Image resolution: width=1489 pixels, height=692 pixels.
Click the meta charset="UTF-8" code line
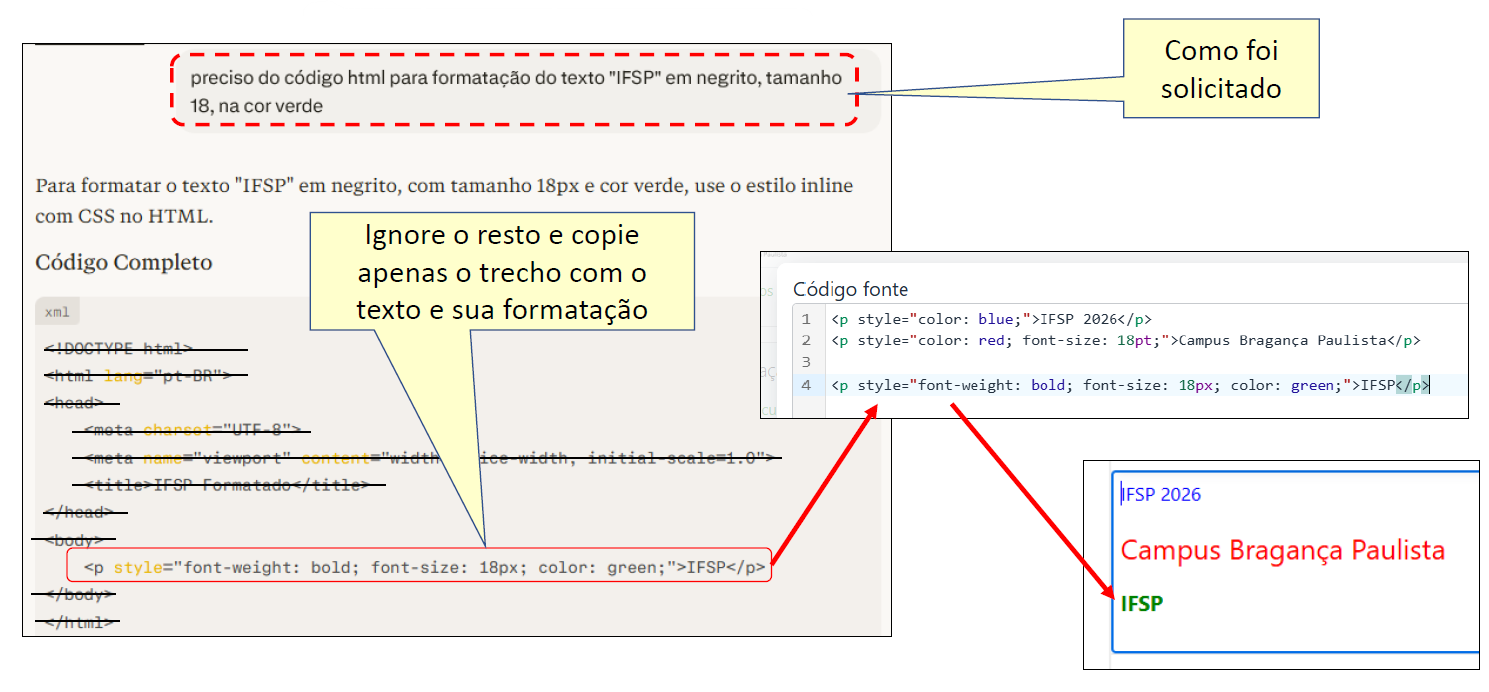[x=193, y=431]
